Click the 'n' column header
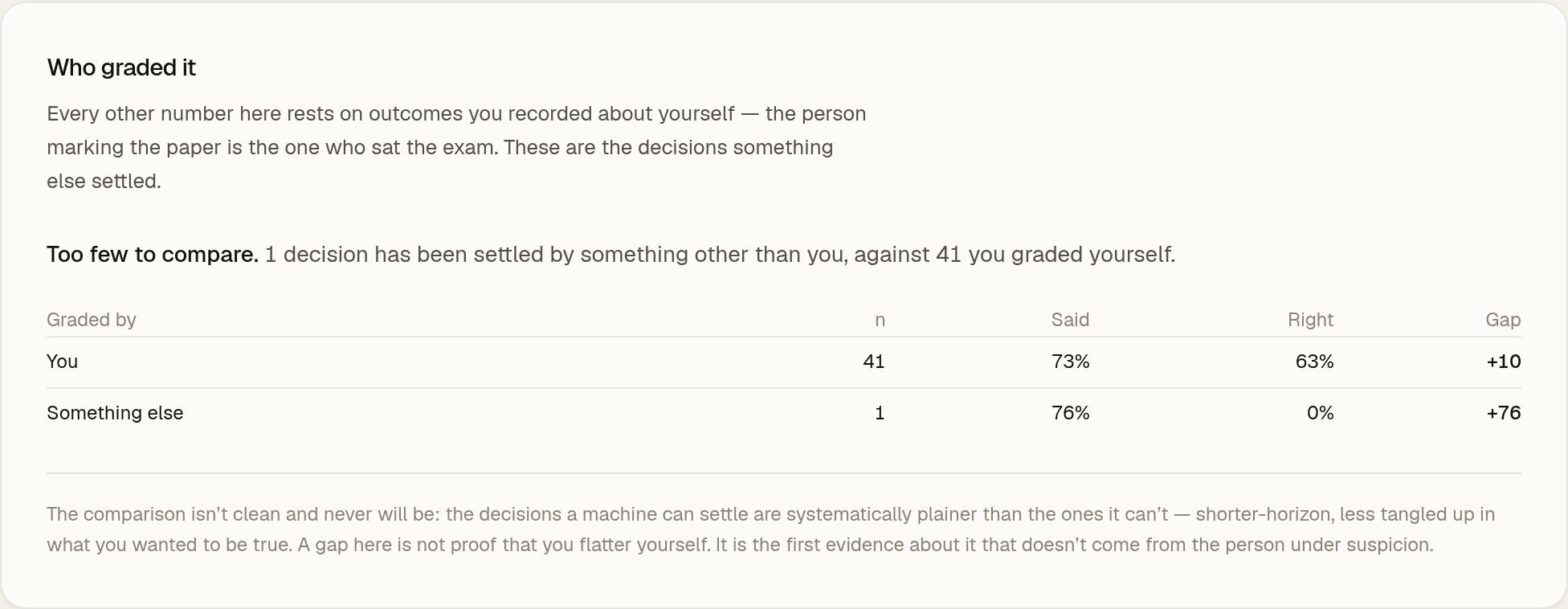The height and width of the screenshot is (609, 1568). (x=880, y=320)
